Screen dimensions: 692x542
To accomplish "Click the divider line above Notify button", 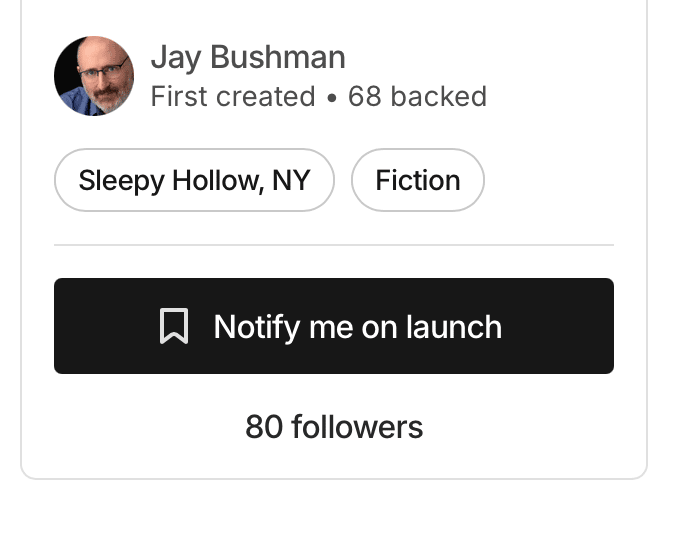I will [334, 244].
